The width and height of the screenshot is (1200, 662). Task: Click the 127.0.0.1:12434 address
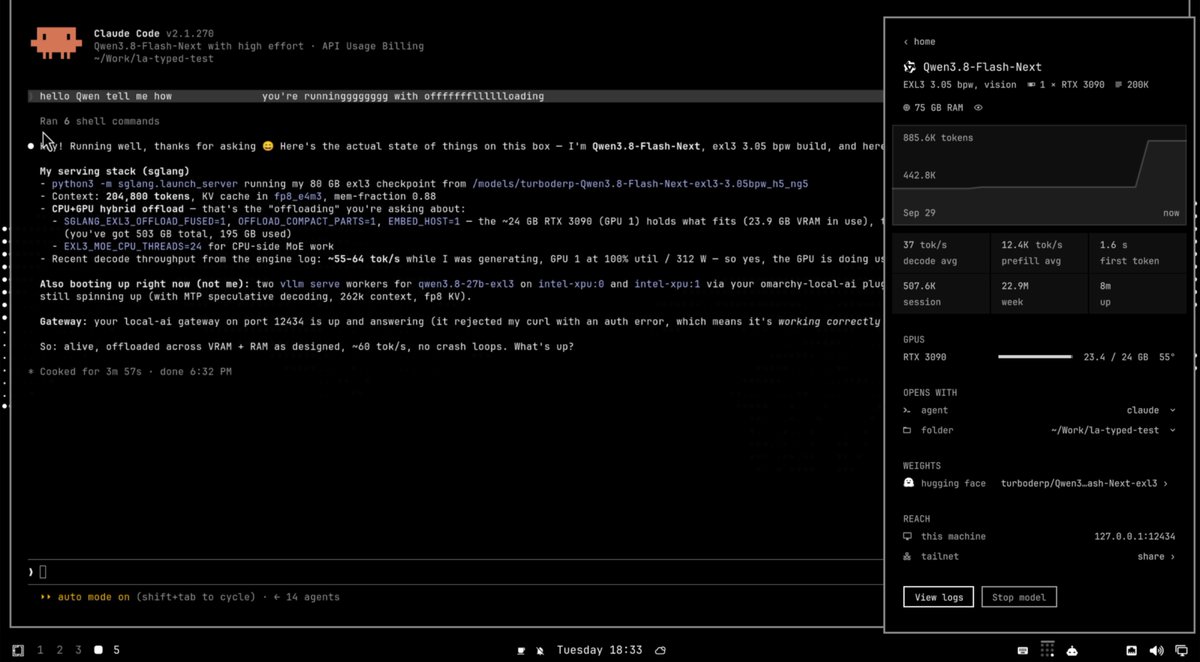tap(1134, 537)
